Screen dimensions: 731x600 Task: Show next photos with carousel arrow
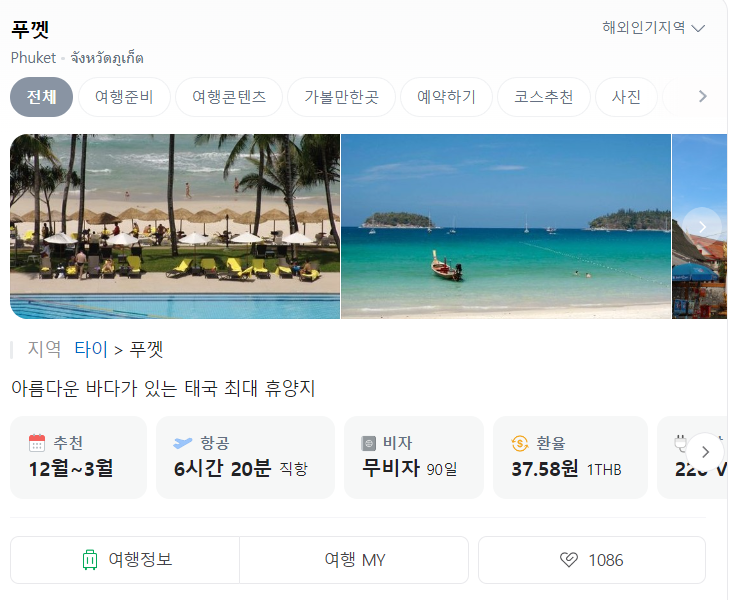point(702,227)
